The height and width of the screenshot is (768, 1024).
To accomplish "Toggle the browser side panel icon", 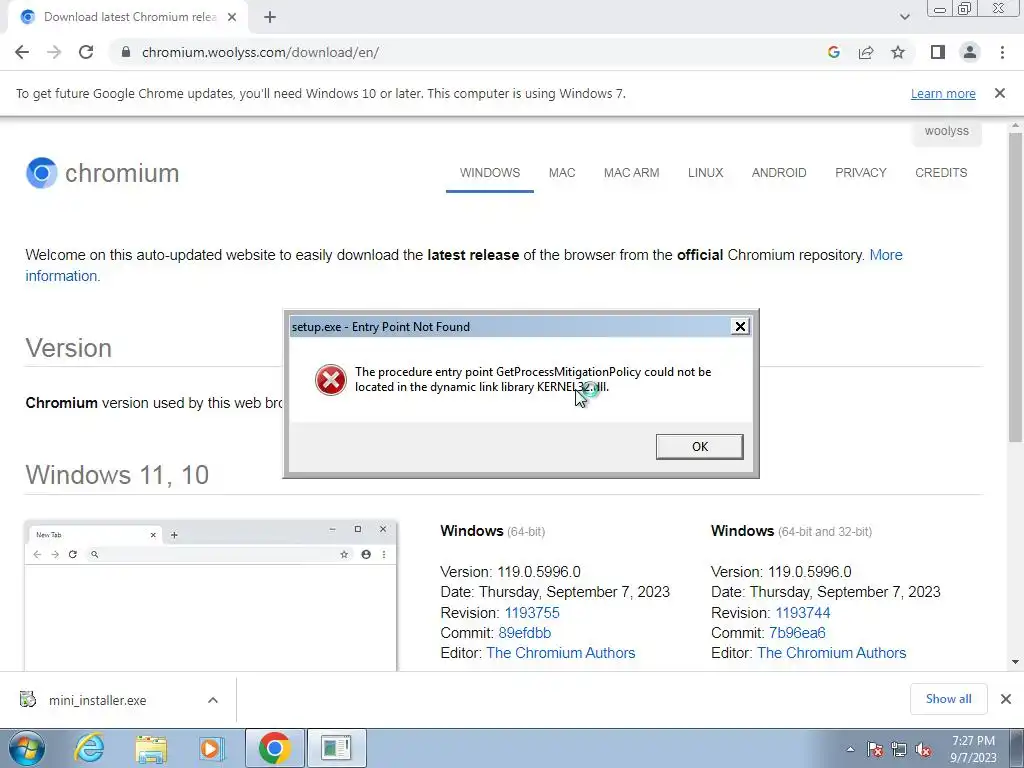I will (x=938, y=52).
